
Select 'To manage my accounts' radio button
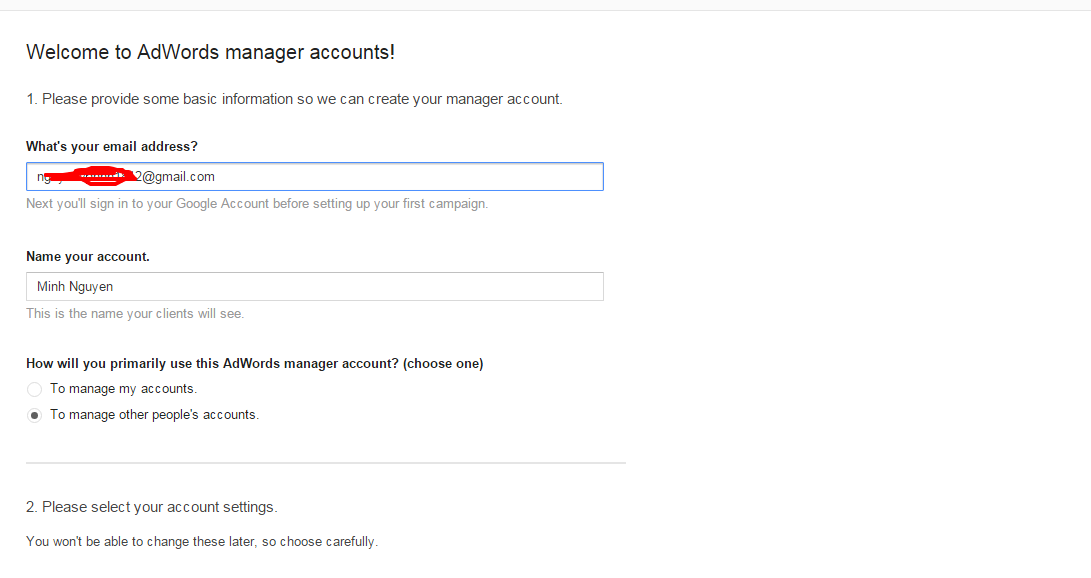coord(34,389)
